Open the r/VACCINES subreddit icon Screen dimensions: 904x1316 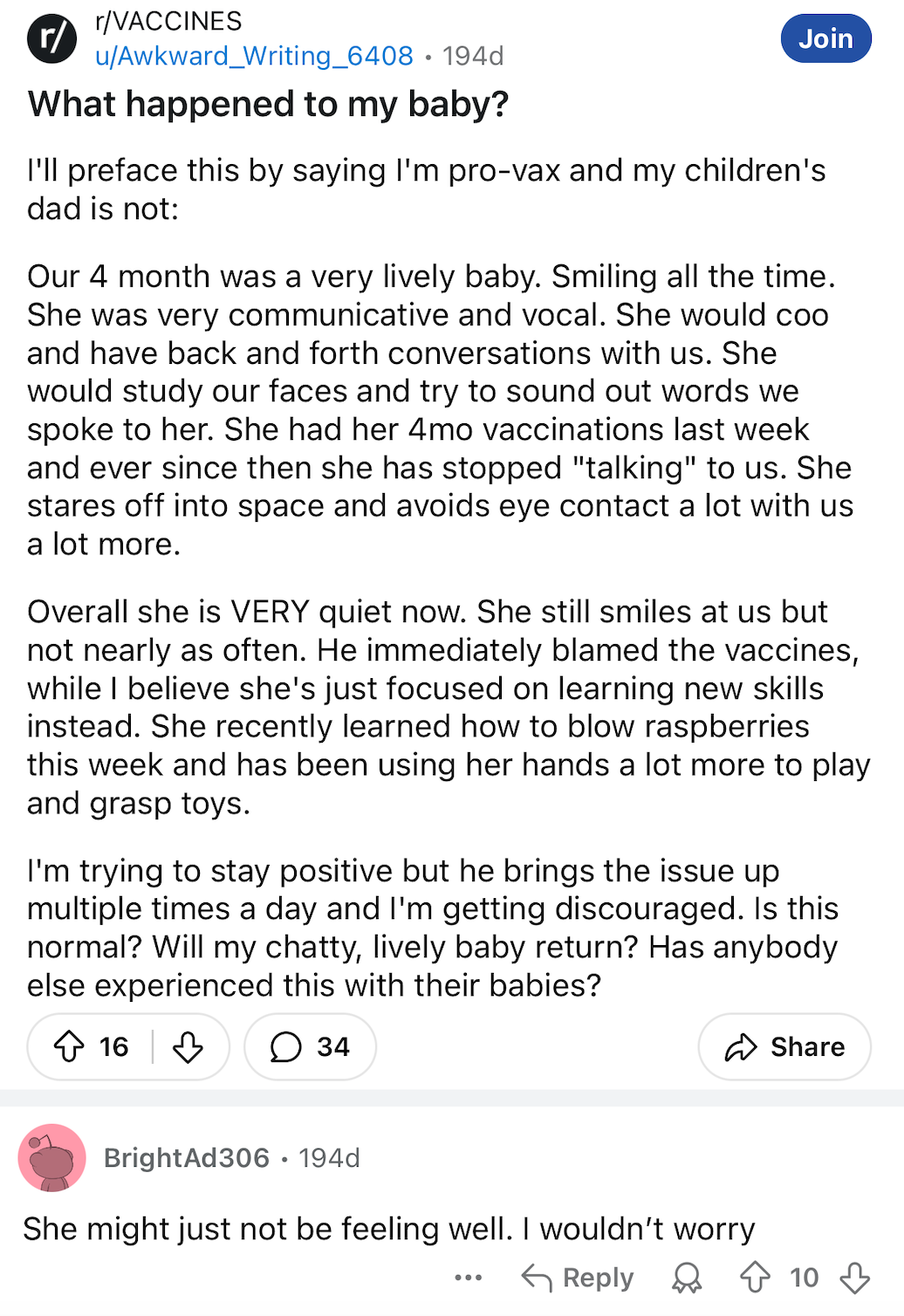click(52, 38)
